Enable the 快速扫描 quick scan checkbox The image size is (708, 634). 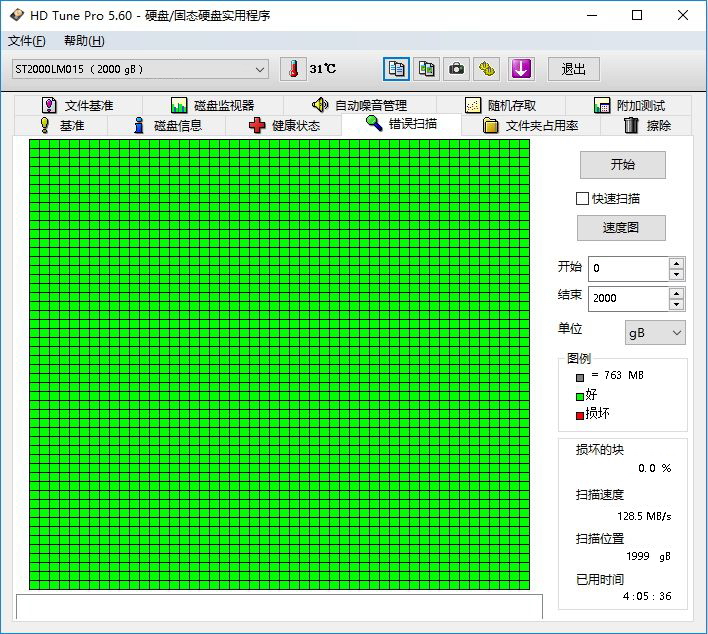(x=583, y=198)
